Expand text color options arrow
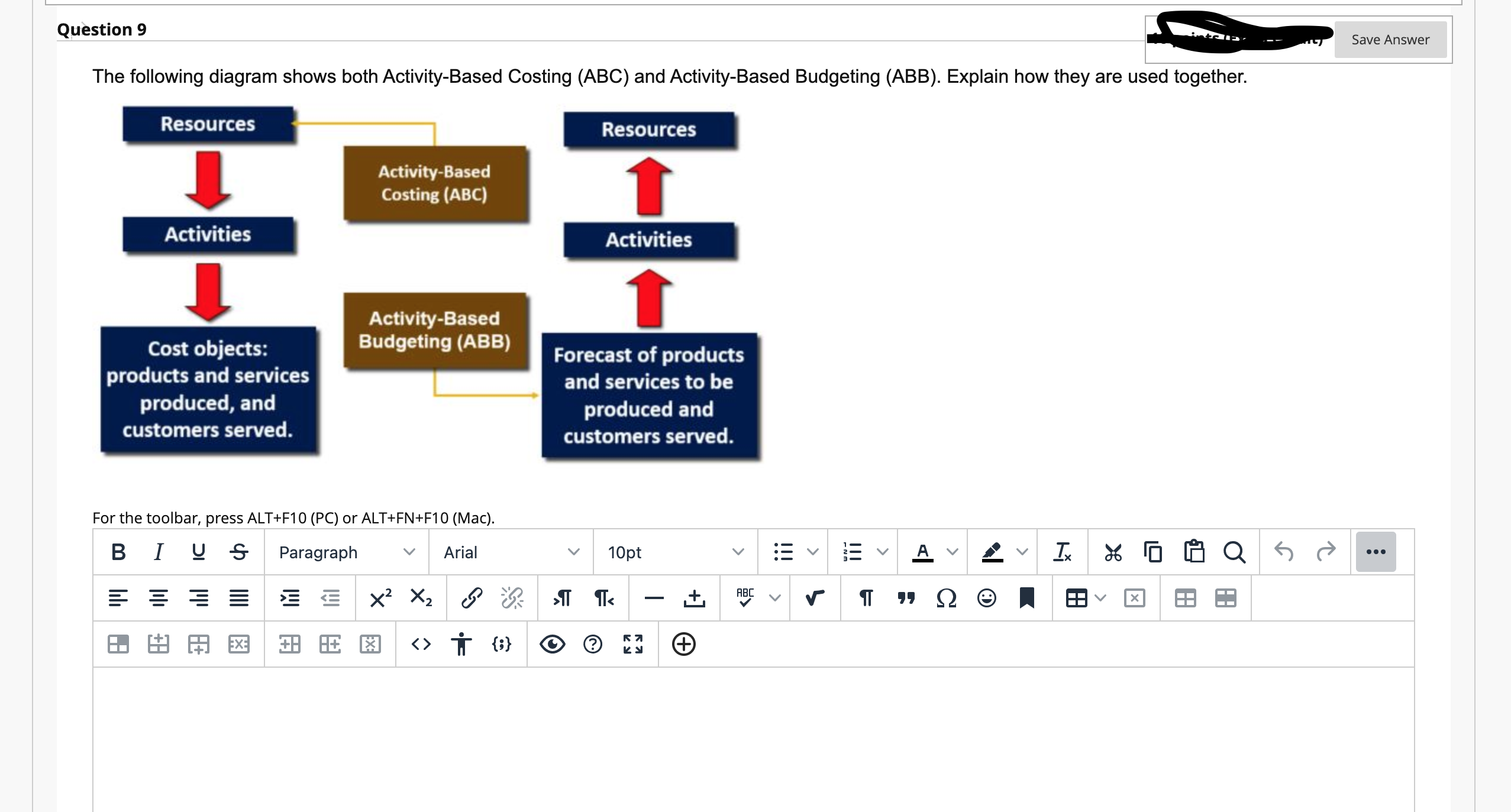 (x=952, y=552)
